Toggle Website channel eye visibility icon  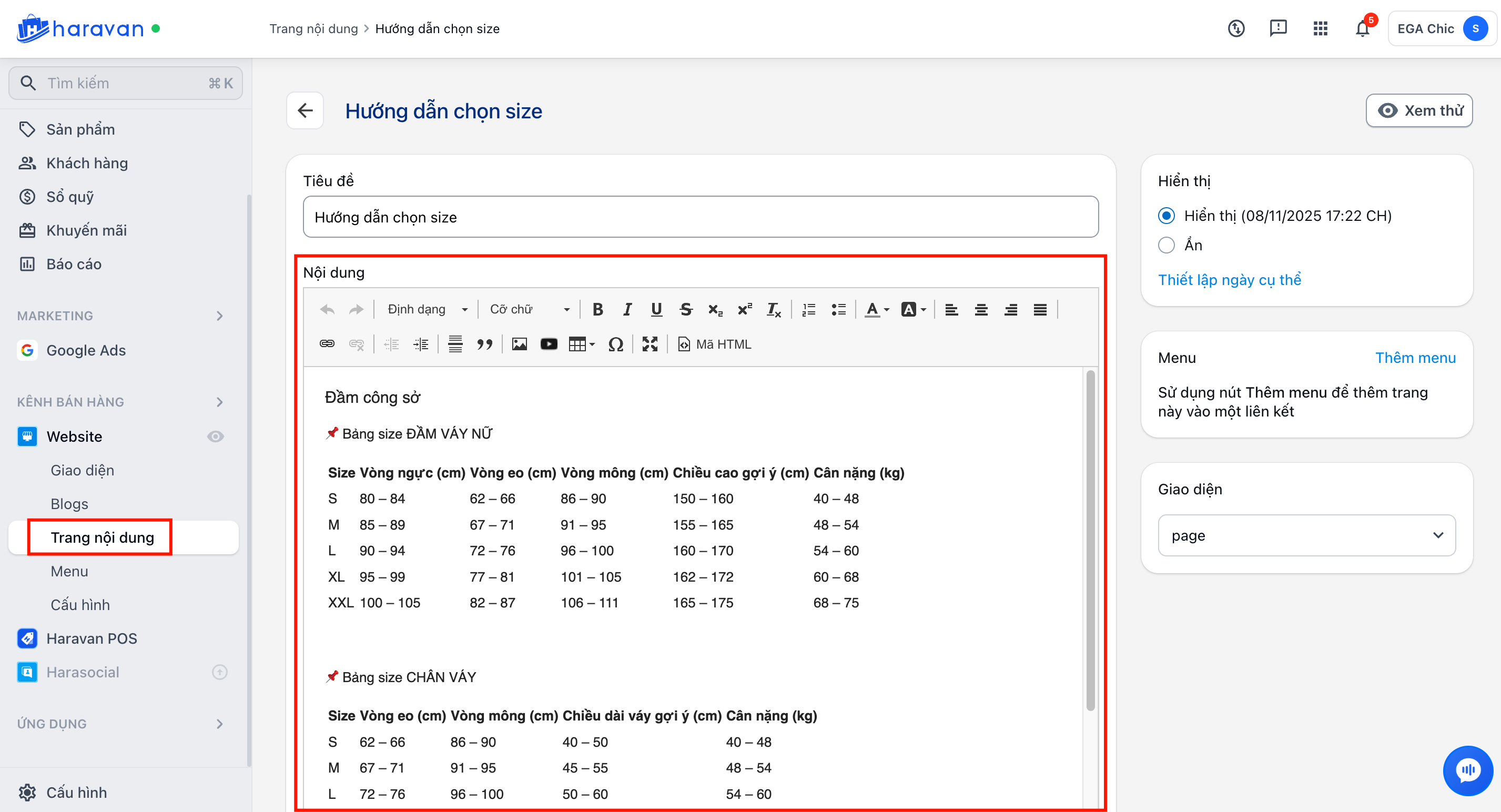click(x=215, y=437)
